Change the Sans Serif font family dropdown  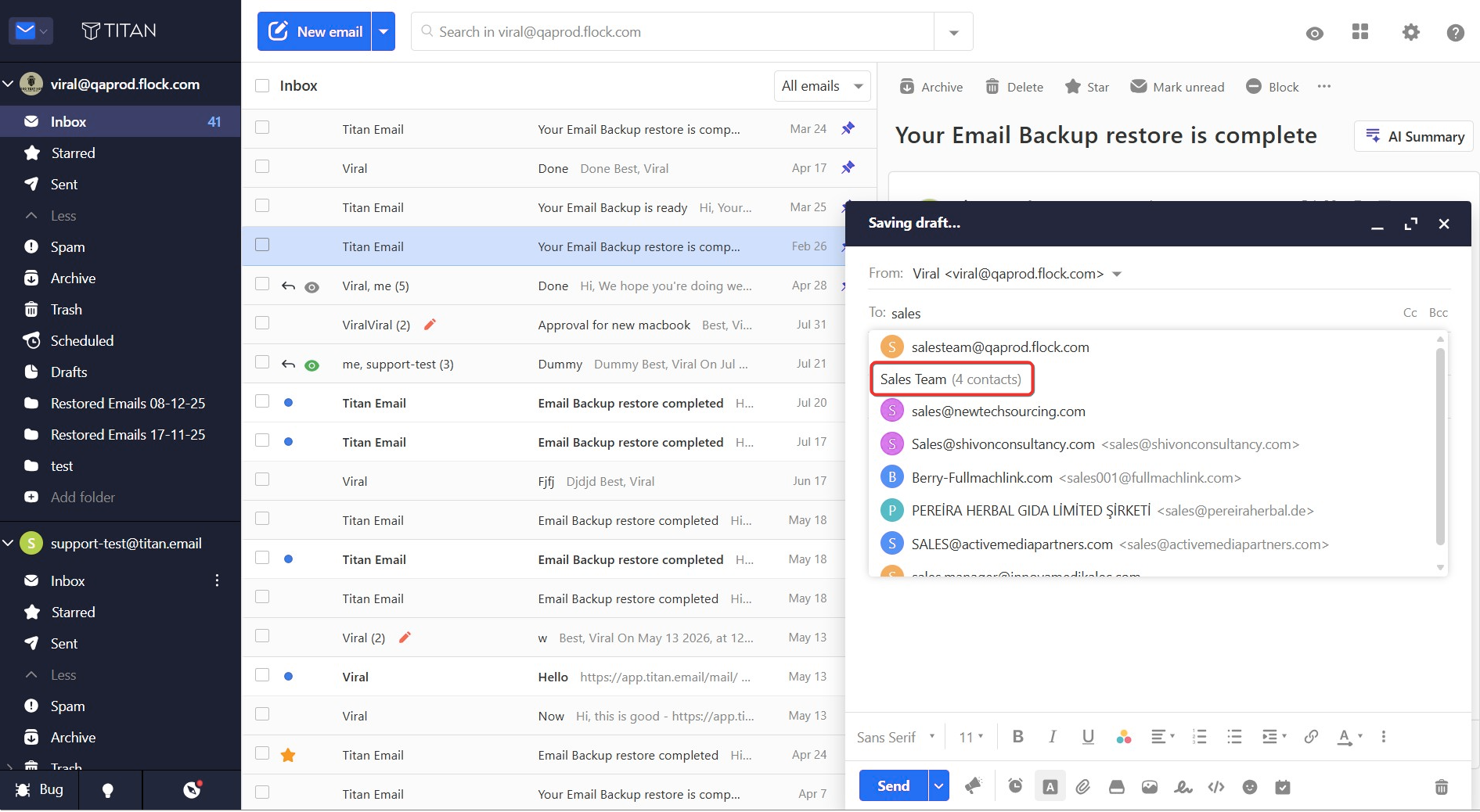click(x=896, y=737)
